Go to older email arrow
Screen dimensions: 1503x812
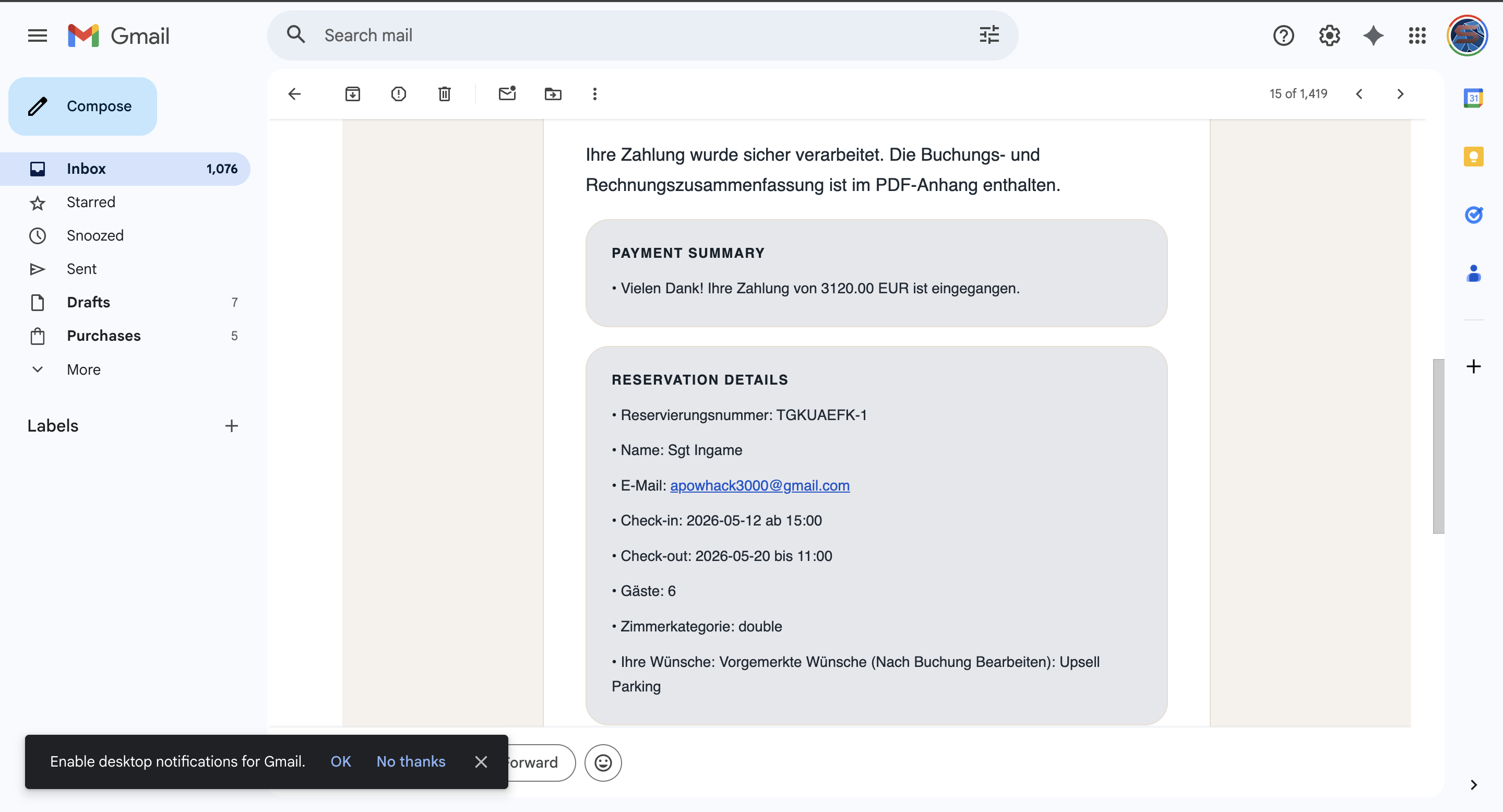1400,94
